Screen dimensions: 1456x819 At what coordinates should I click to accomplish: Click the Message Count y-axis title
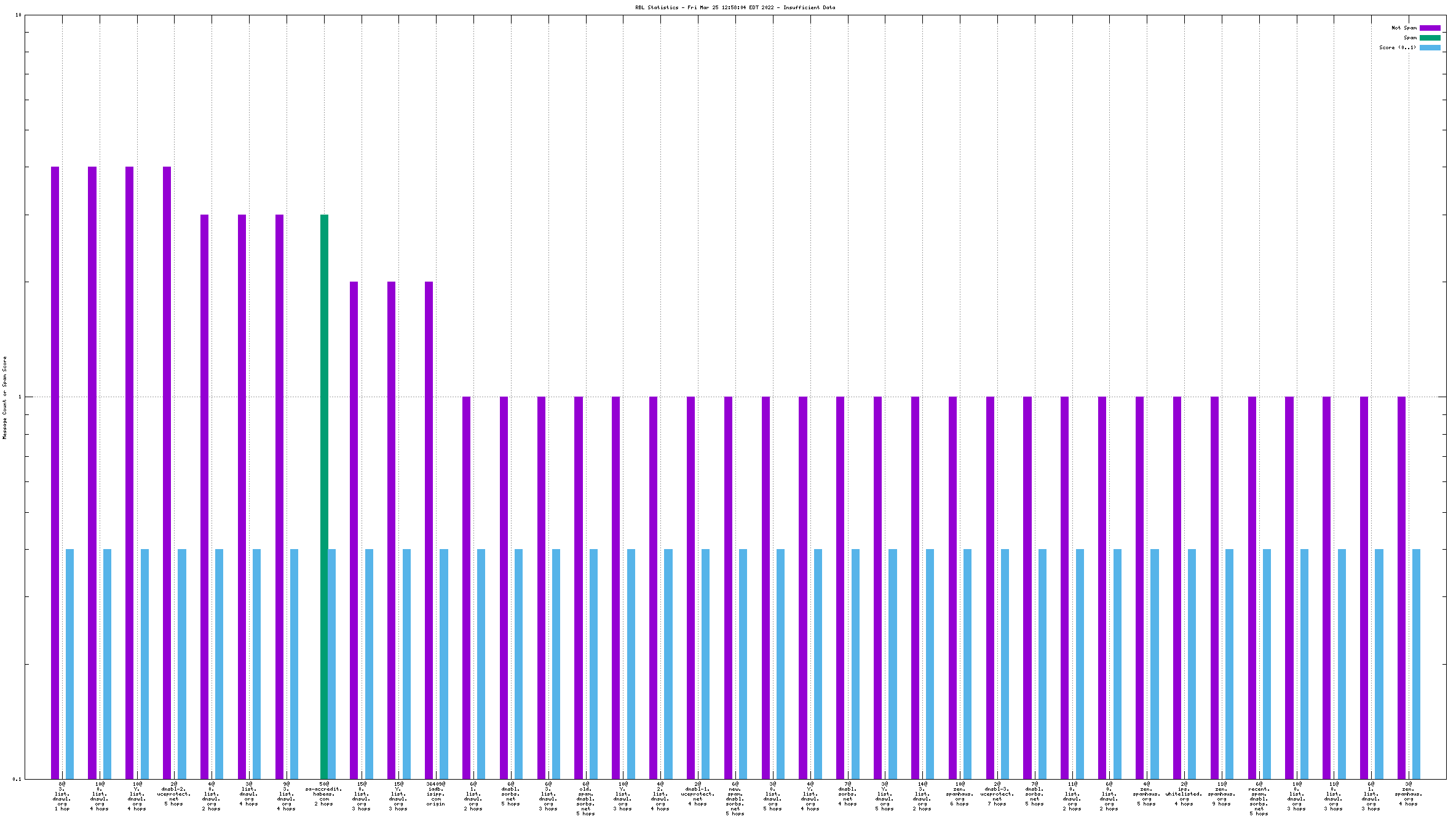point(5,397)
